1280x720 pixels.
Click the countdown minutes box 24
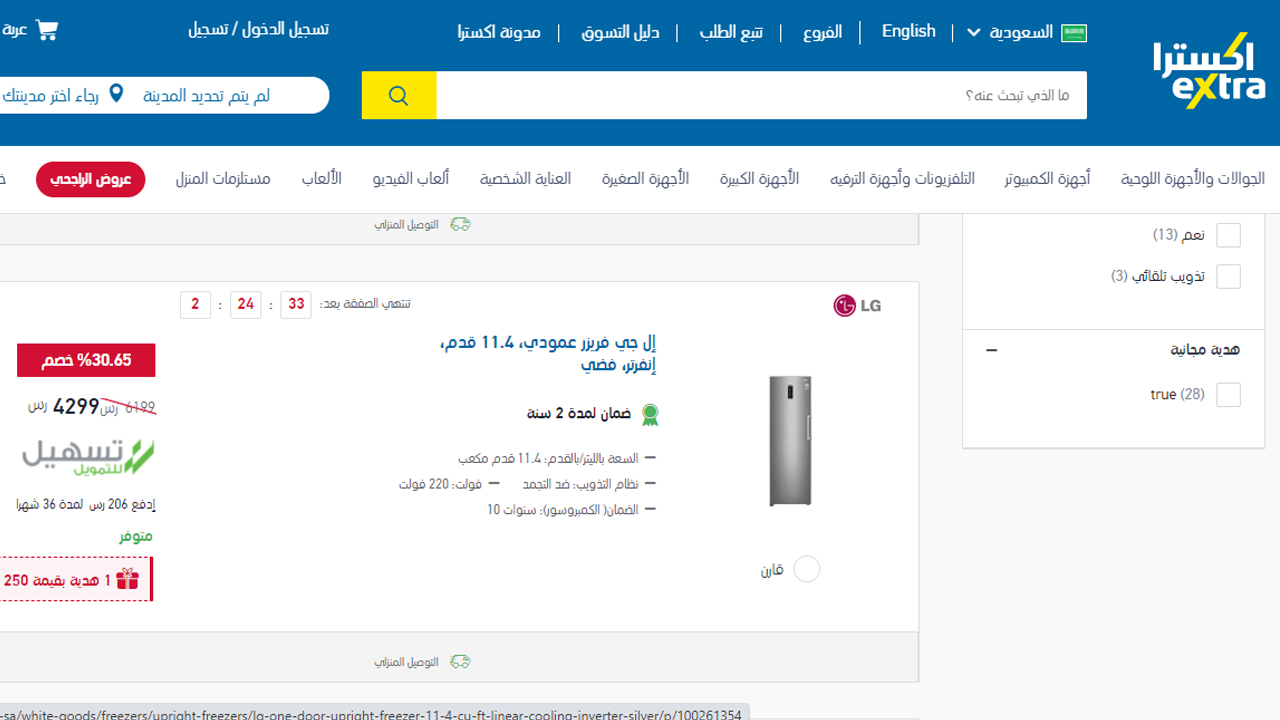tap(245, 305)
